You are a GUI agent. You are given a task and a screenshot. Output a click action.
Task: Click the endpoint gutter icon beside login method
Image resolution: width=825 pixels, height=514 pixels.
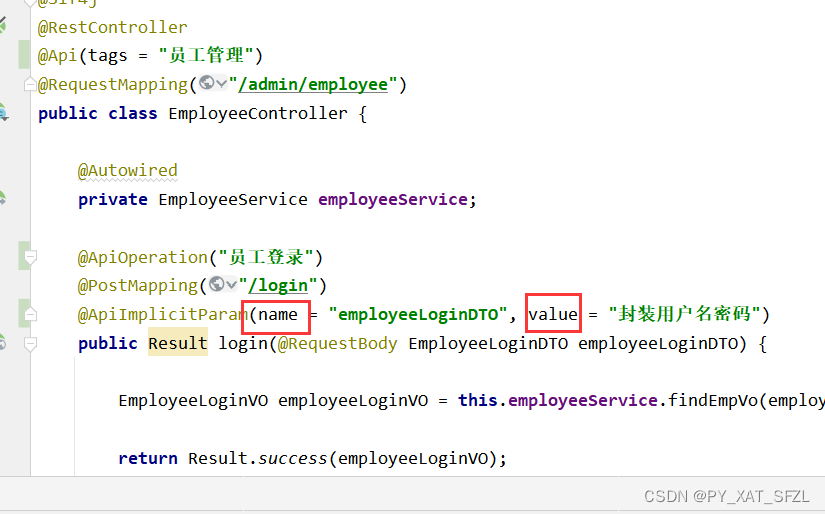(3, 342)
